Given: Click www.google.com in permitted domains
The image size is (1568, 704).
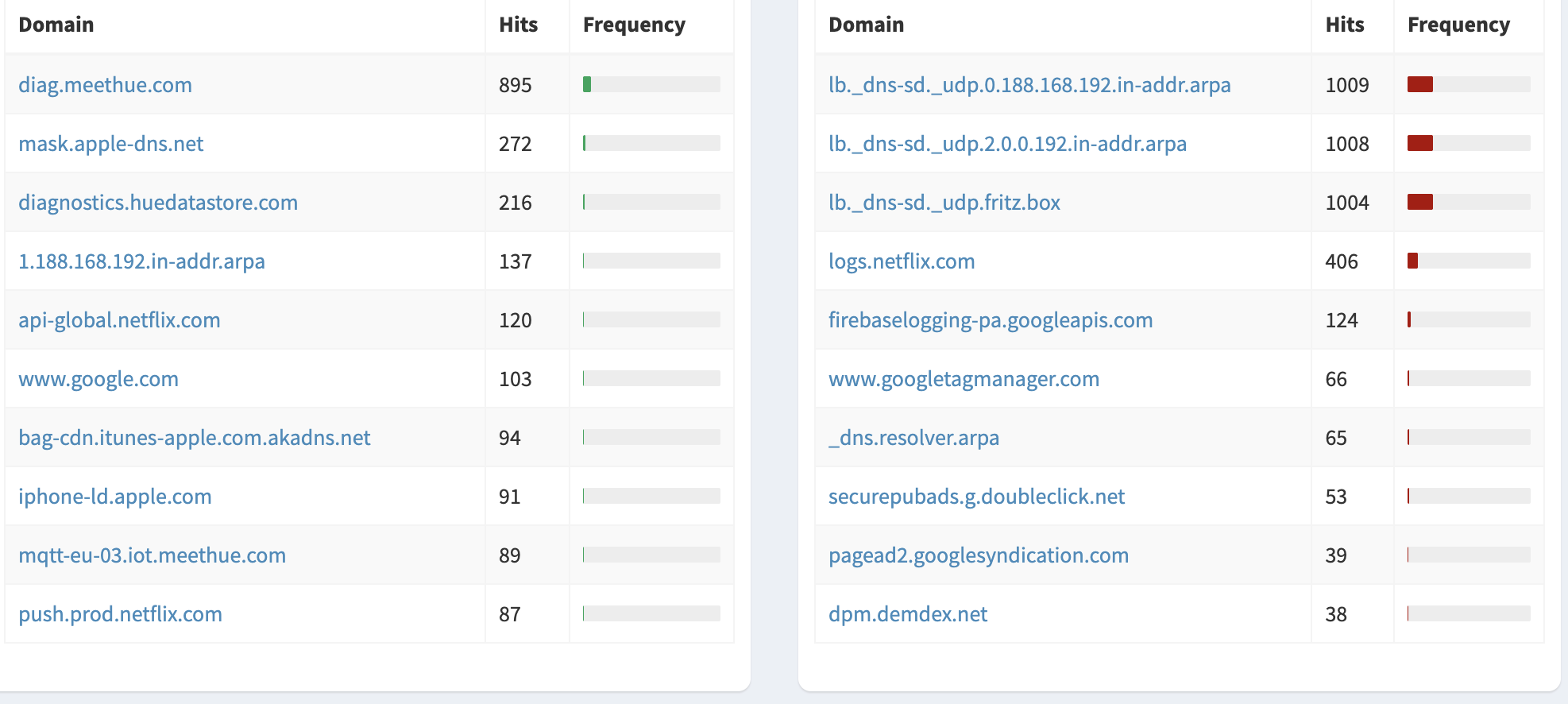Looking at the screenshot, I should [98, 379].
